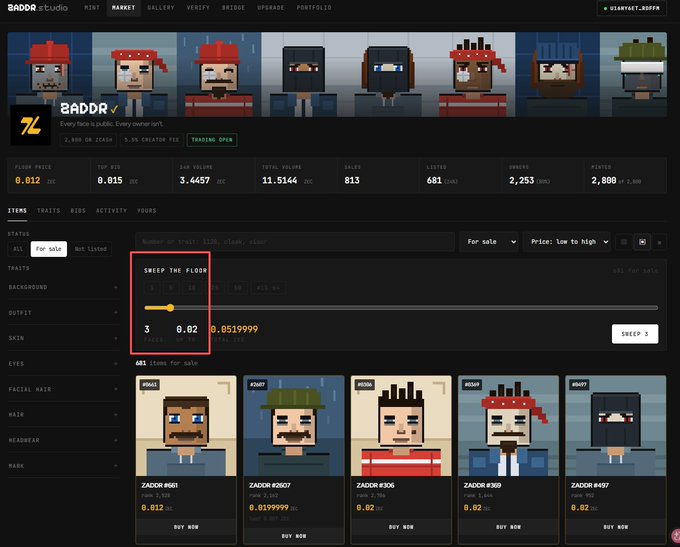The height and width of the screenshot is (547, 680).
Task: Focus the number or trait search field
Action: [295, 242]
